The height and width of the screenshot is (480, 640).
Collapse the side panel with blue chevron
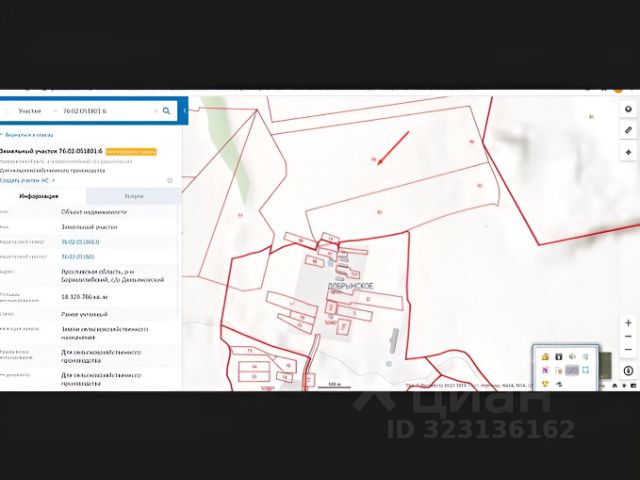coord(184,111)
